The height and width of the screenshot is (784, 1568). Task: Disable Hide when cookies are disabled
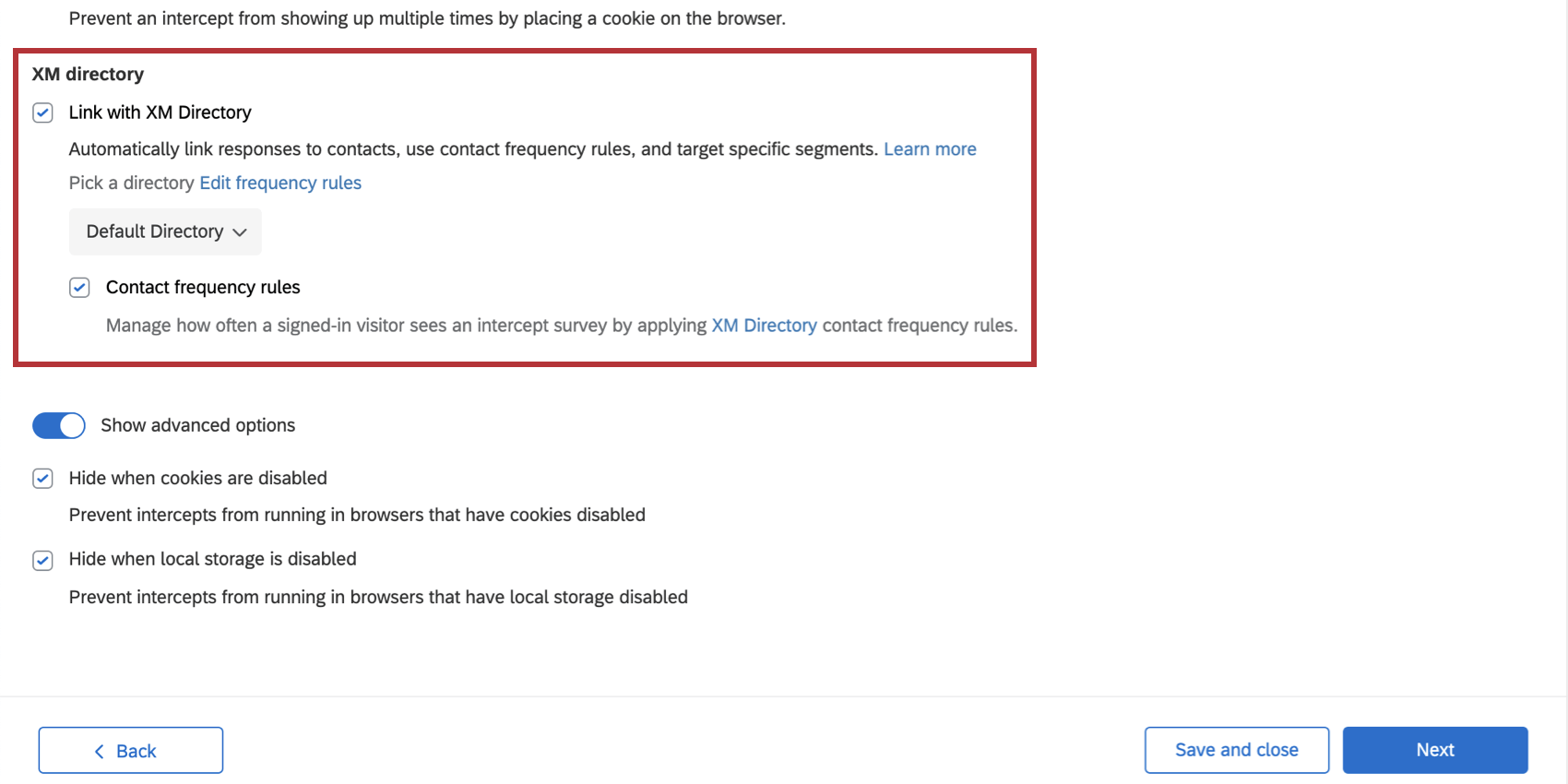[x=42, y=478]
